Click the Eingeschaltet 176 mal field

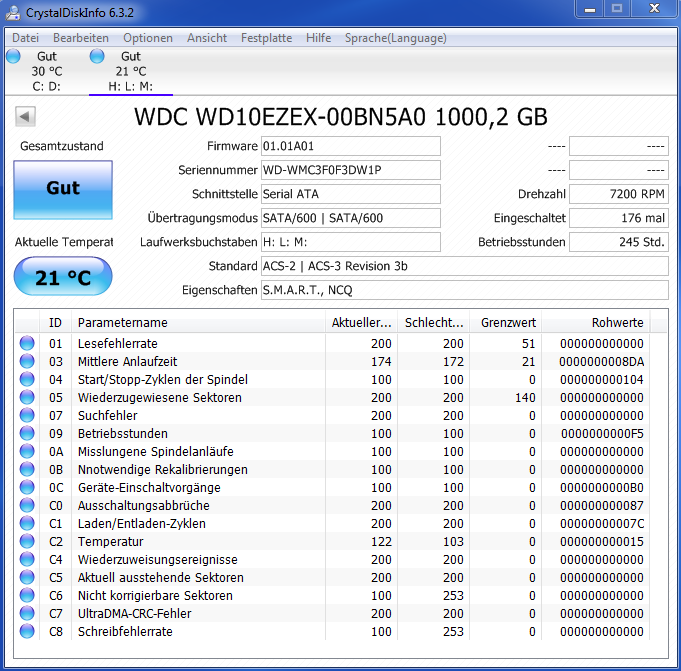click(619, 218)
